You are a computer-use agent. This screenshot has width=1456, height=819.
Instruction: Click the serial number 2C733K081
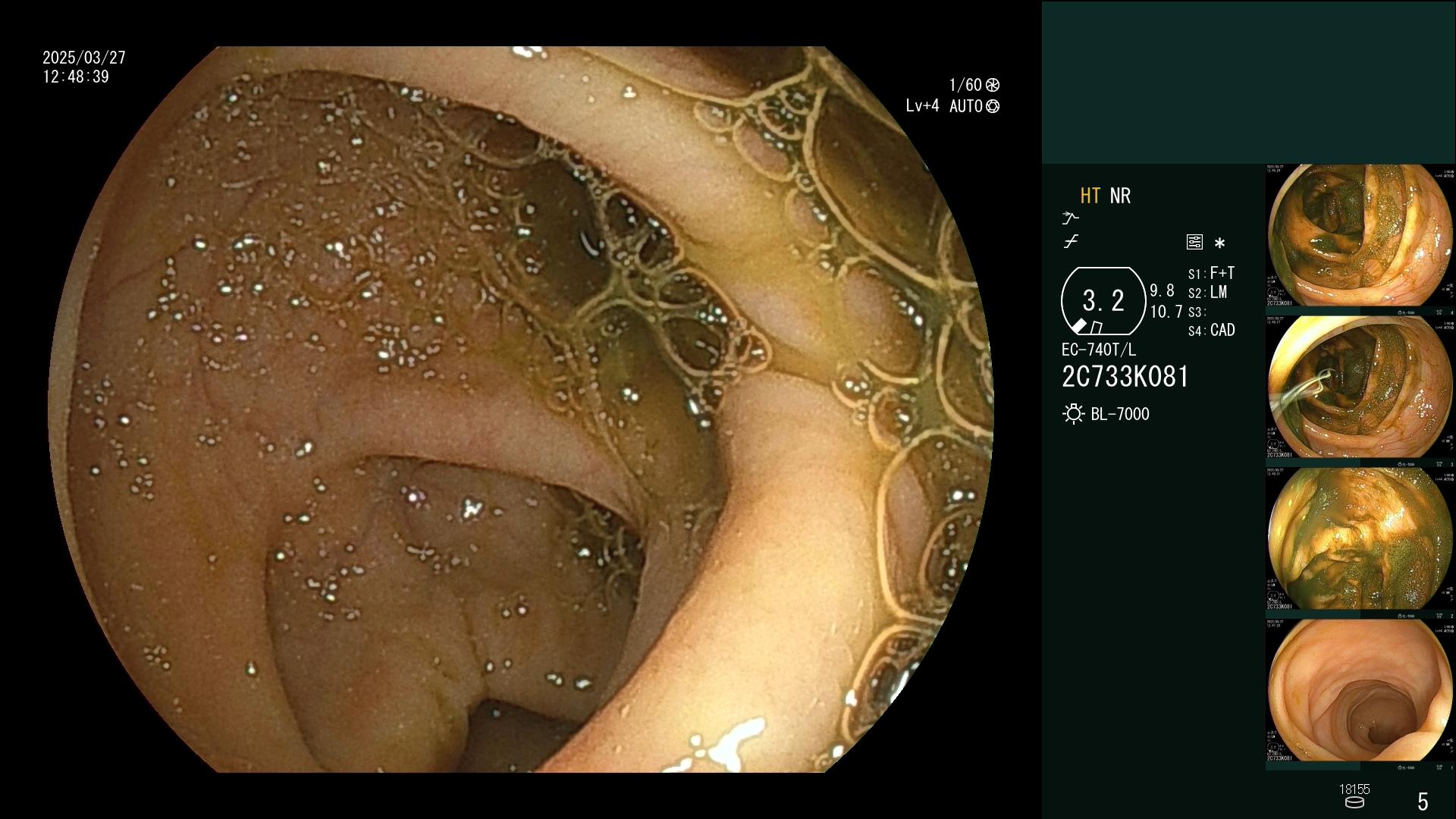[1125, 377]
